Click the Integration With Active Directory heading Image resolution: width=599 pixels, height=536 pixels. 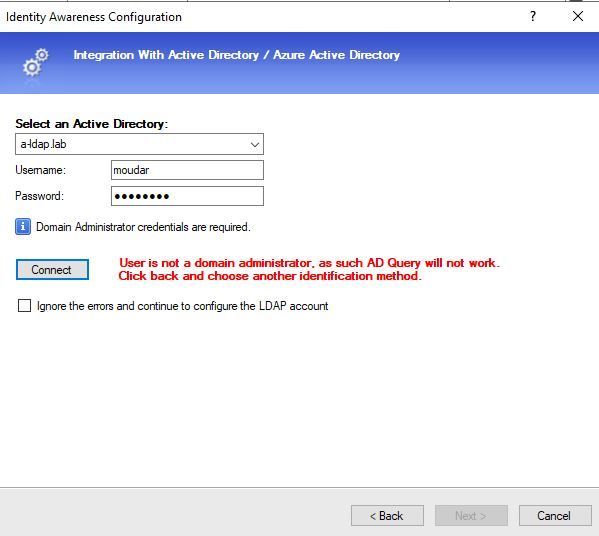236,55
